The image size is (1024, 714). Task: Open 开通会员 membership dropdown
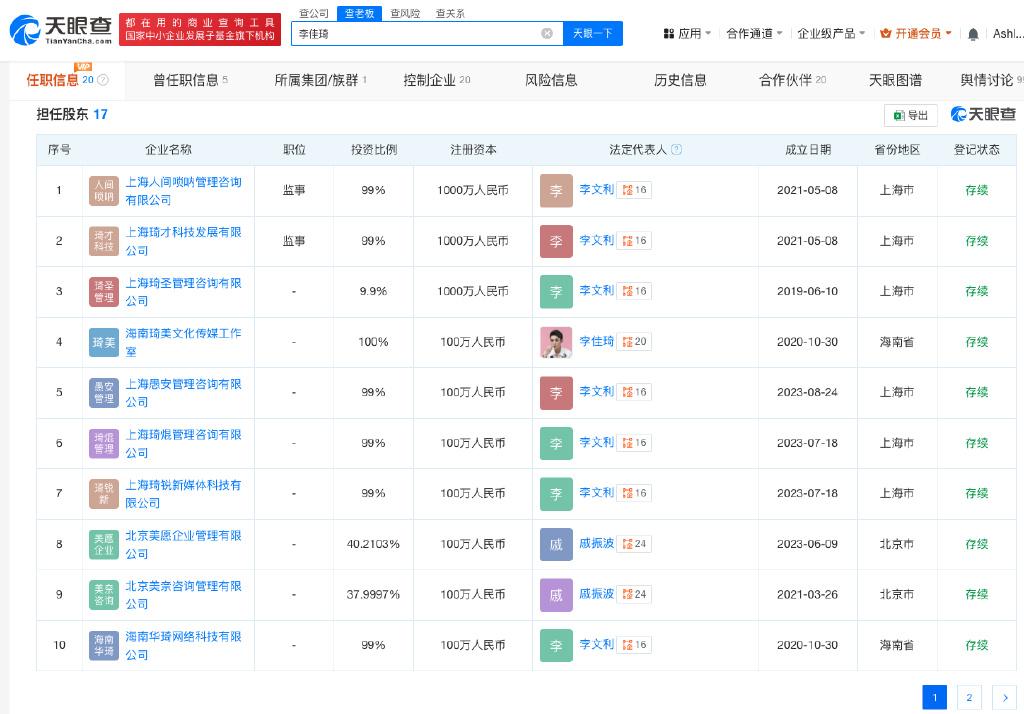(916, 33)
